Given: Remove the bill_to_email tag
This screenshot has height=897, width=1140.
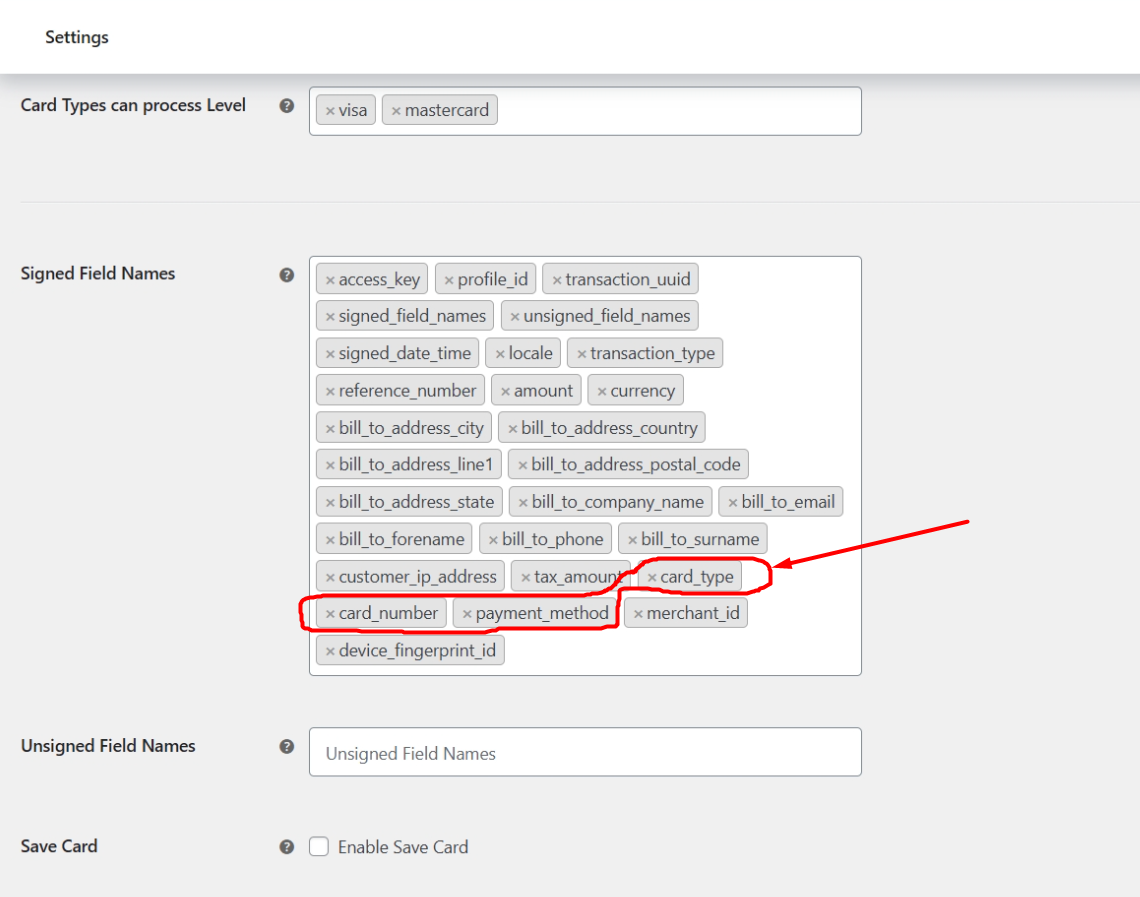Looking at the screenshot, I should [733, 502].
